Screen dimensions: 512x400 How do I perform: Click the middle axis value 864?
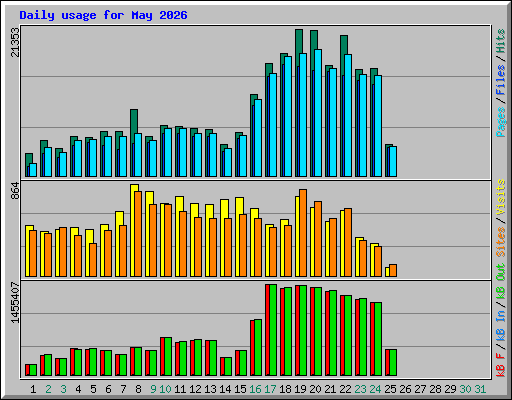(15, 191)
